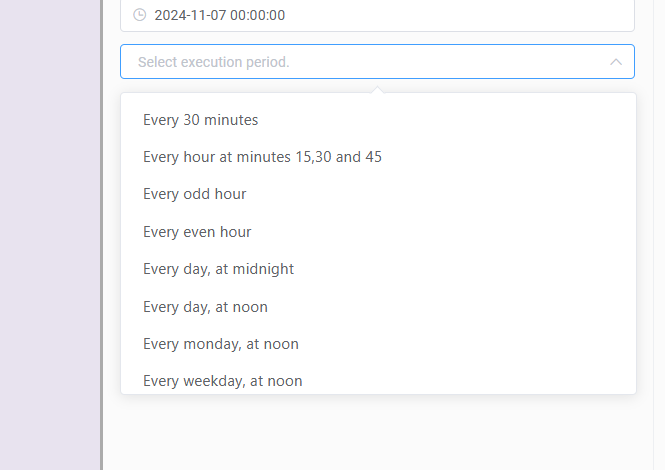Select the Every 30 minutes option
665x470 pixels.
point(201,120)
